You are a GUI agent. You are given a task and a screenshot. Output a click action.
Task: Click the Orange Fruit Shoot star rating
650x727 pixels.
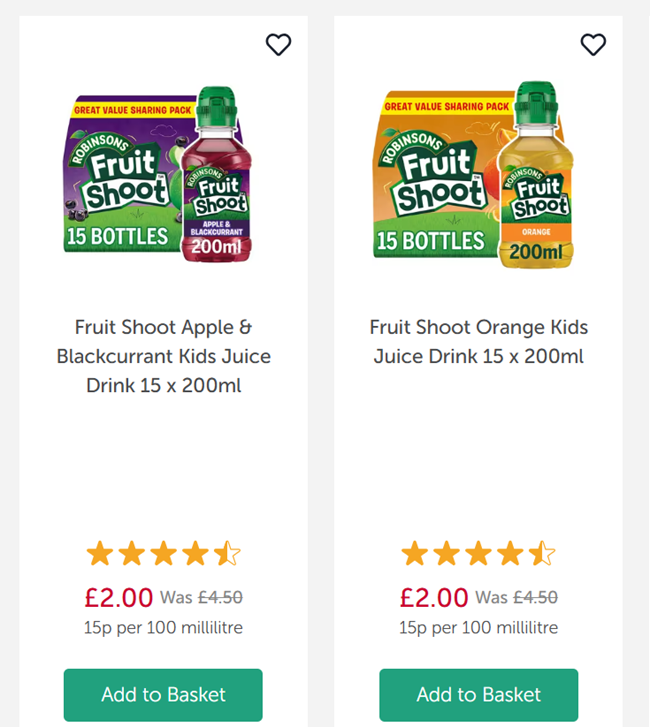pyautogui.click(x=478, y=553)
